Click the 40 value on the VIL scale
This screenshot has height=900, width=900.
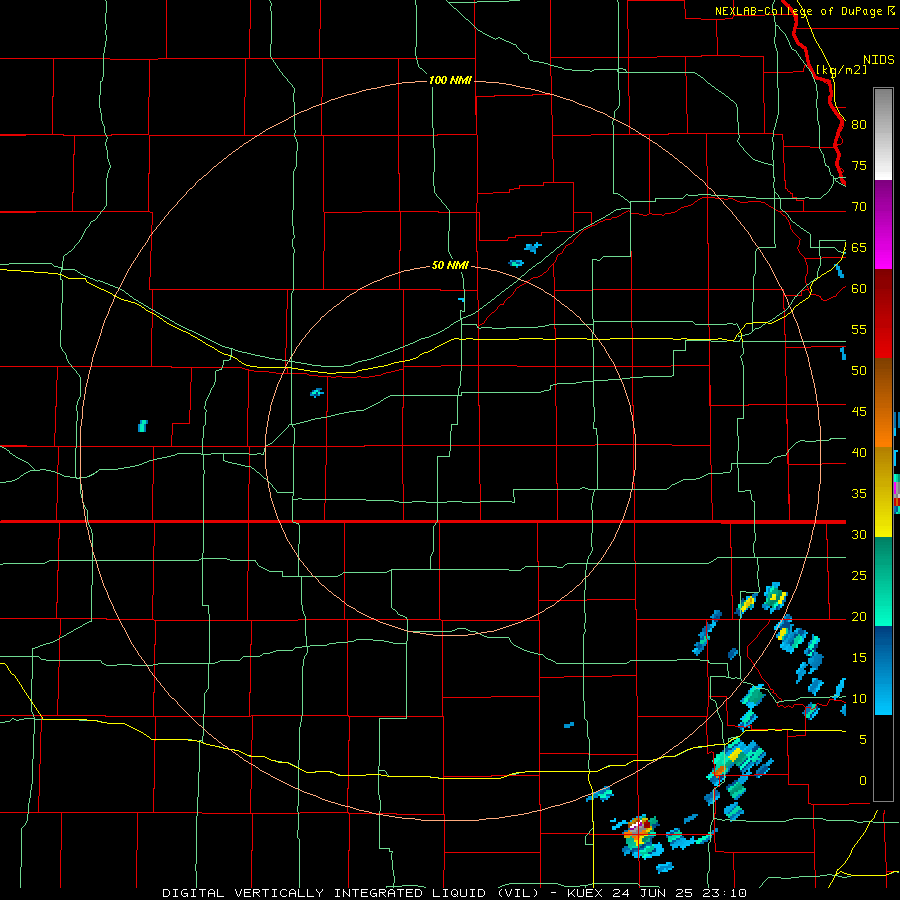coord(859,452)
